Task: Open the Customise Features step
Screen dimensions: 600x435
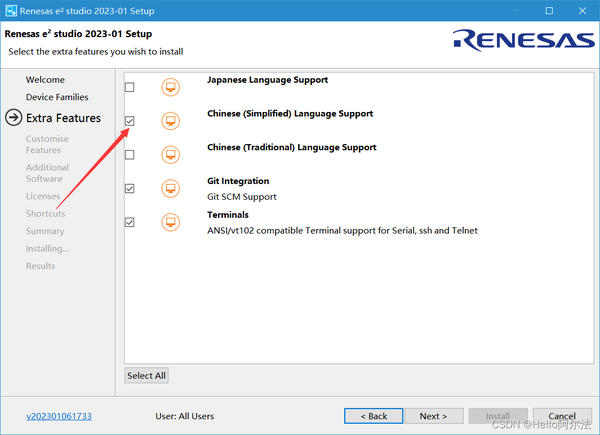Action: [47, 144]
